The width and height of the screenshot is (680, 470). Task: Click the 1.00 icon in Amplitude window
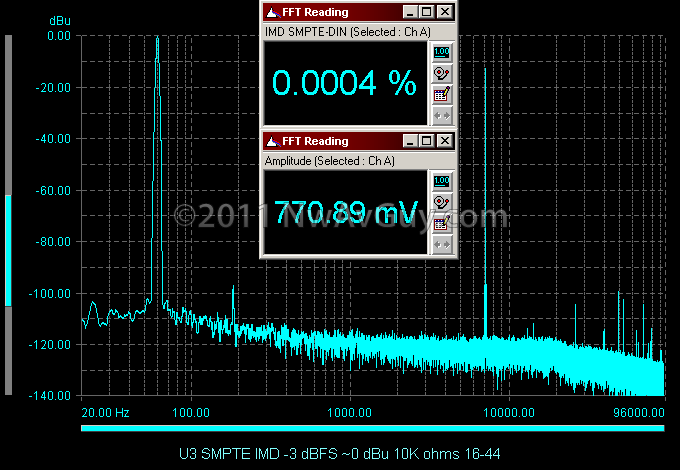[x=442, y=182]
